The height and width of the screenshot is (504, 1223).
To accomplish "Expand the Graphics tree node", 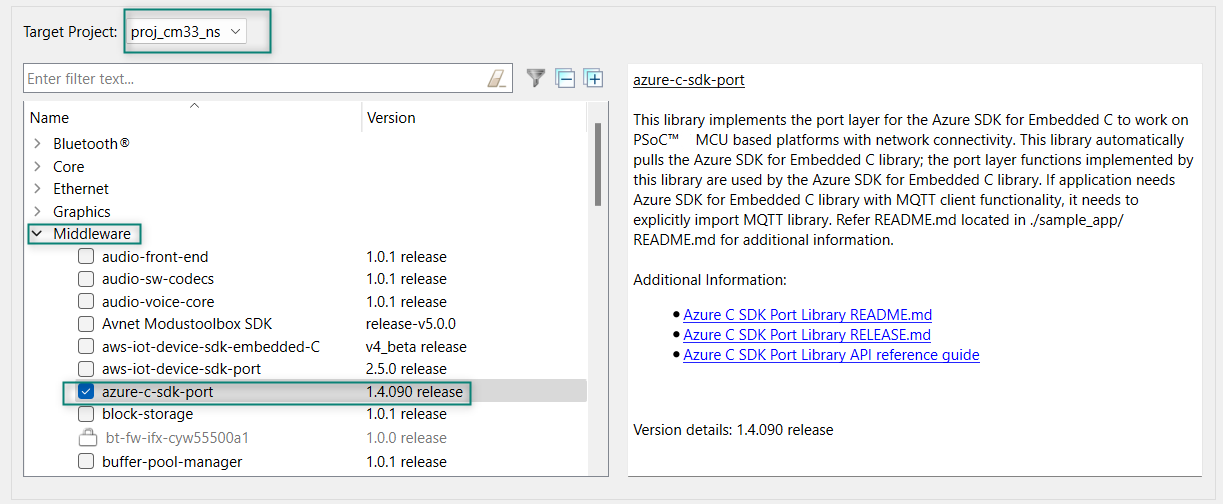I will point(37,212).
